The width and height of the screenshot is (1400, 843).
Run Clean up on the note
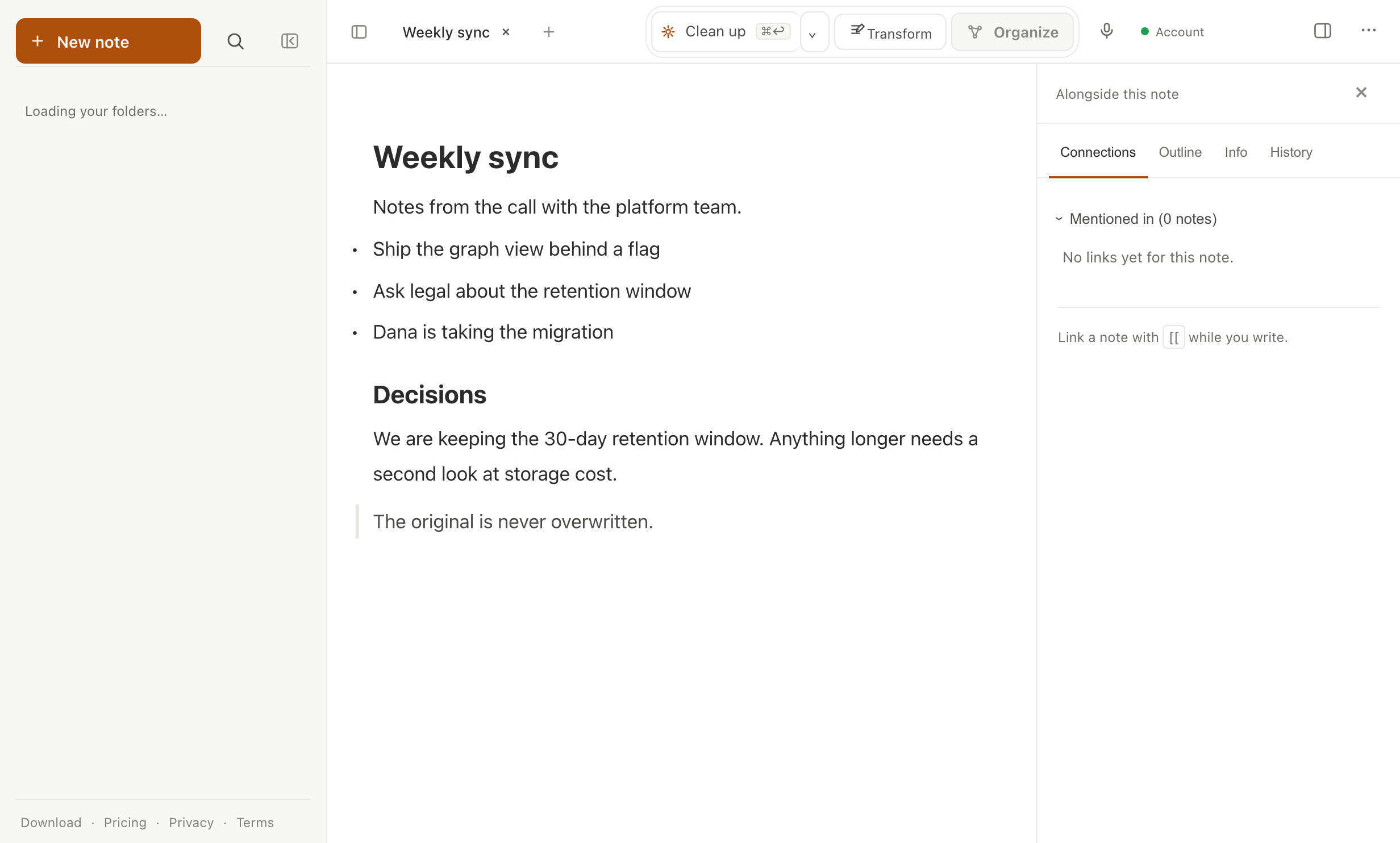click(726, 32)
